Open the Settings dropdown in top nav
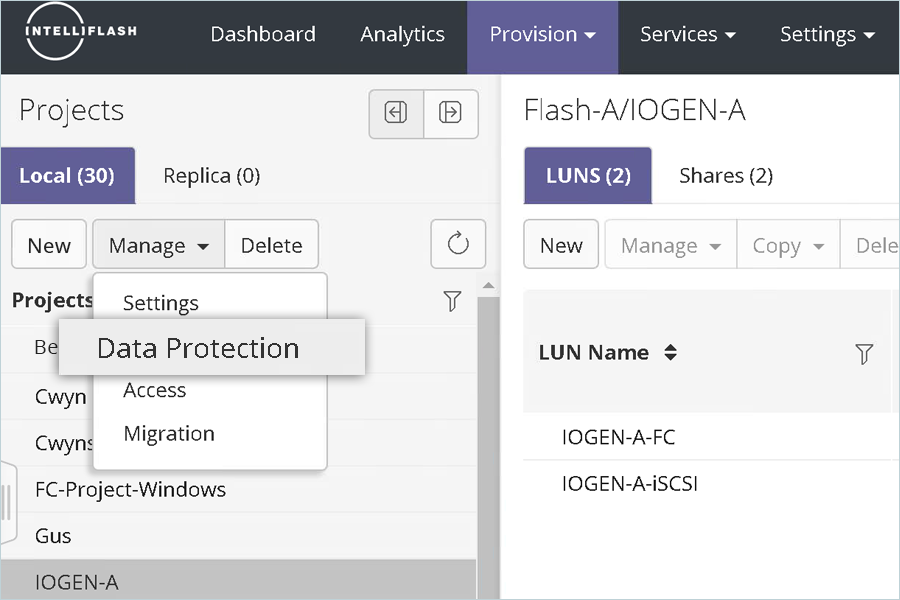The height and width of the screenshot is (600, 900). point(827,34)
